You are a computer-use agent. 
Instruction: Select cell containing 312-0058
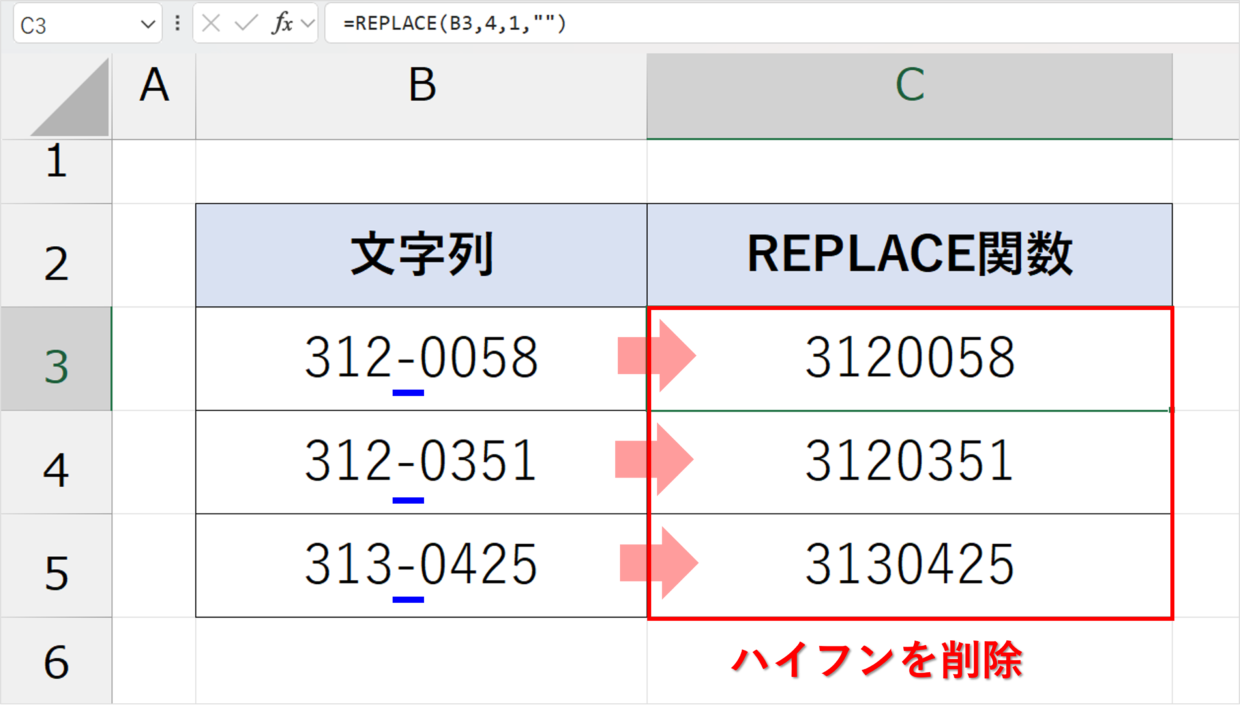421,358
